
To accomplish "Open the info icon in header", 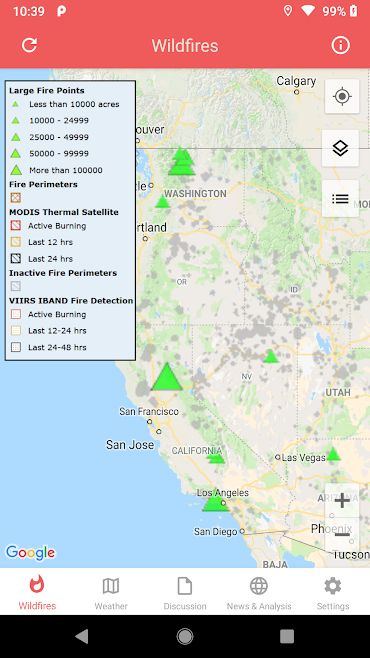I will (x=340, y=45).
